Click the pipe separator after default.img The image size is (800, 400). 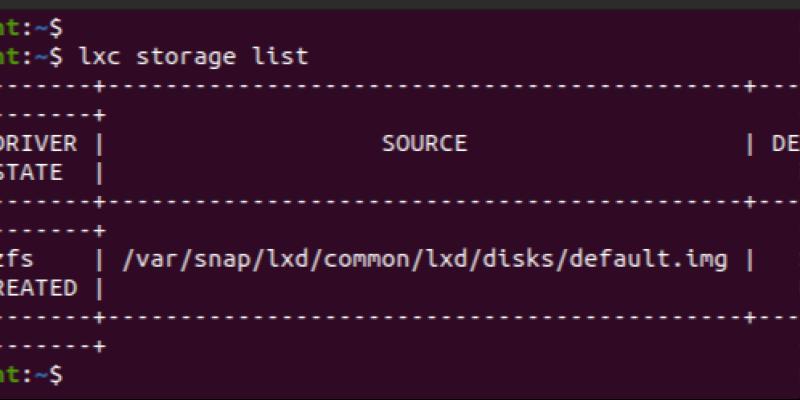pyautogui.click(x=749, y=259)
